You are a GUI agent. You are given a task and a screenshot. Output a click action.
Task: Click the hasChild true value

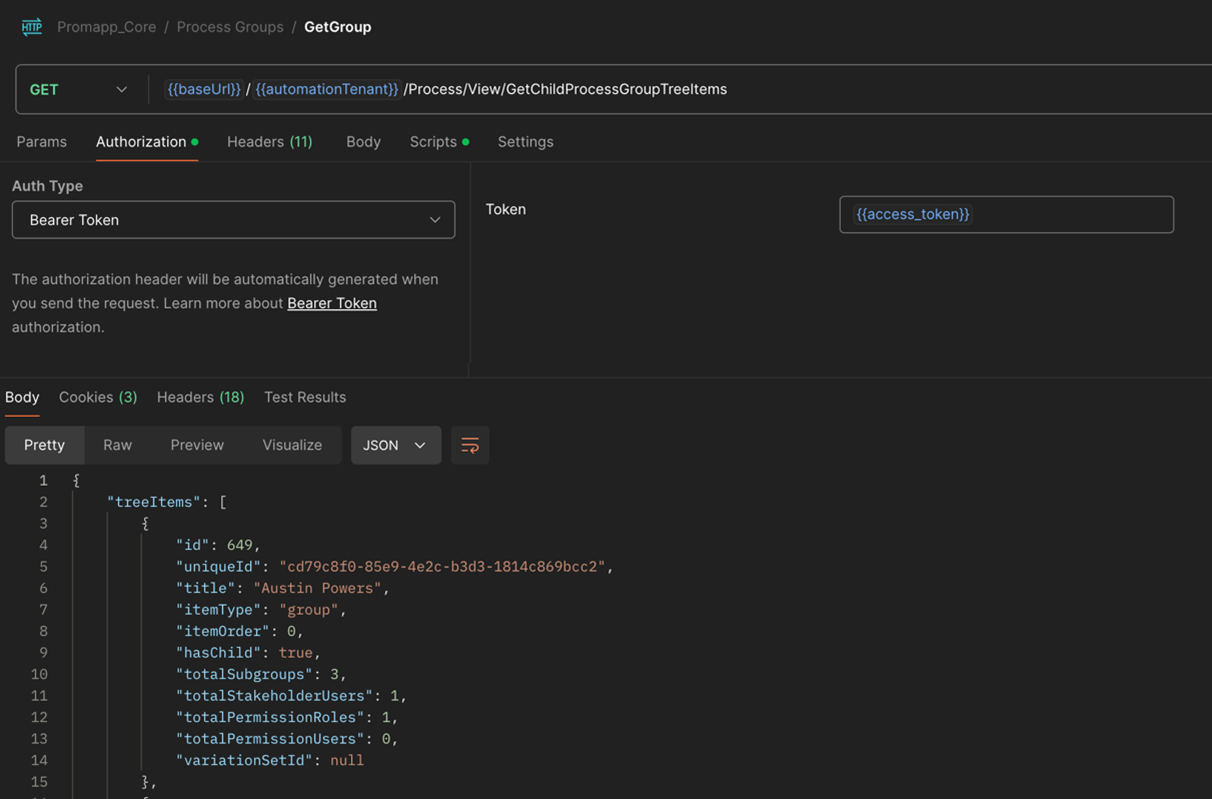[296, 652]
